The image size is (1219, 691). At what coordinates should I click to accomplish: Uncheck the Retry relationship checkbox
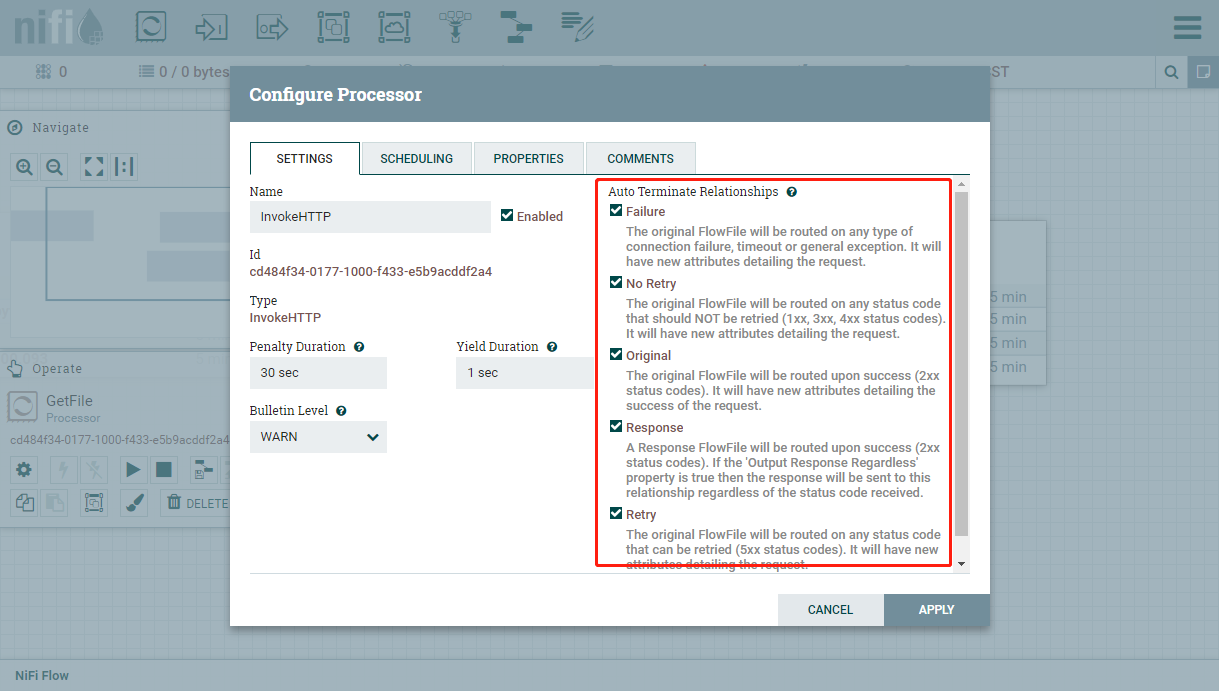pyautogui.click(x=616, y=513)
